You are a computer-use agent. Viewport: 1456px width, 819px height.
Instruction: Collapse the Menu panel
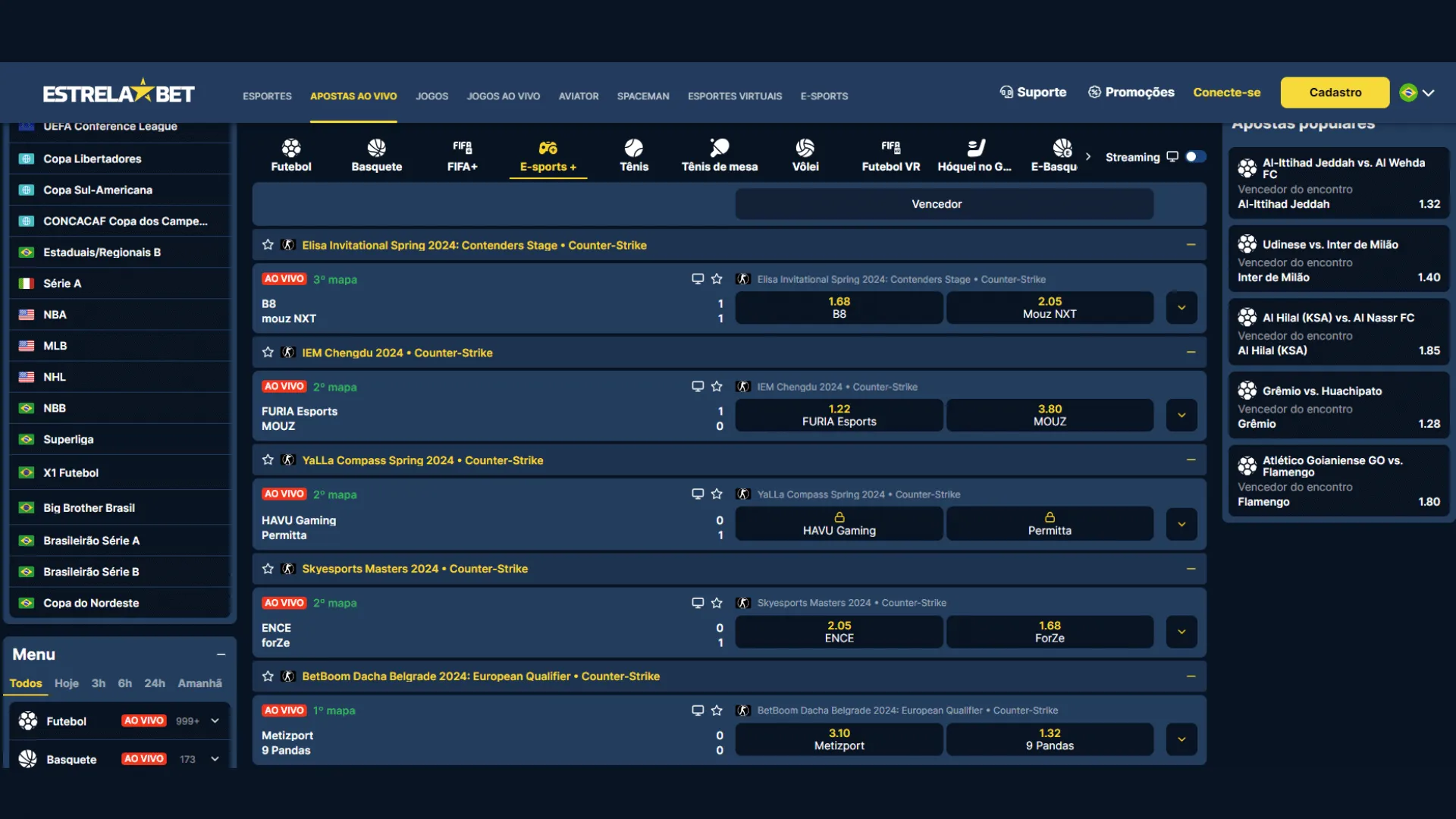(x=221, y=654)
